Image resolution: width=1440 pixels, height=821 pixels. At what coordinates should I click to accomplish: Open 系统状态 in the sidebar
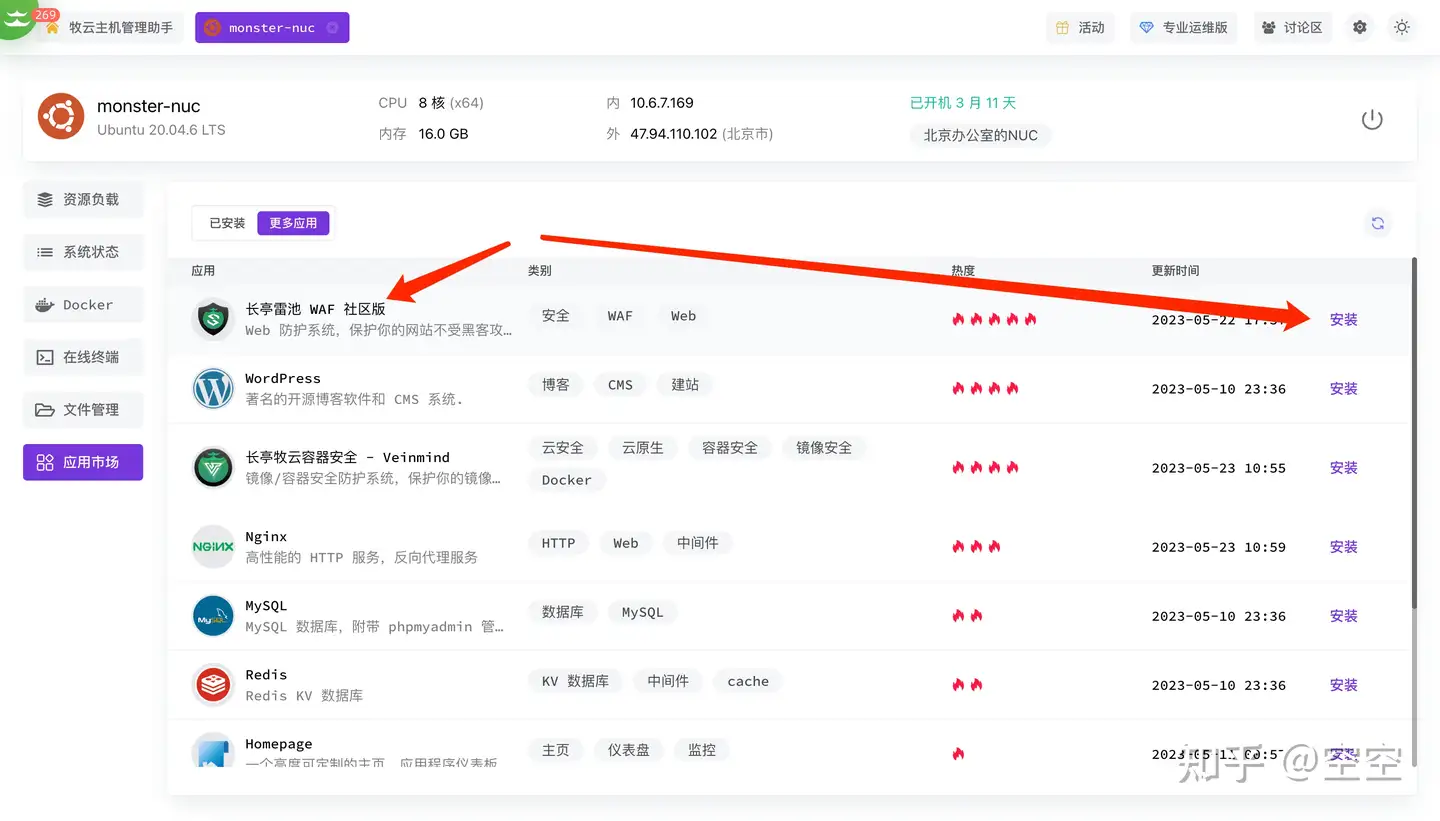pyautogui.click(x=83, y=252)
